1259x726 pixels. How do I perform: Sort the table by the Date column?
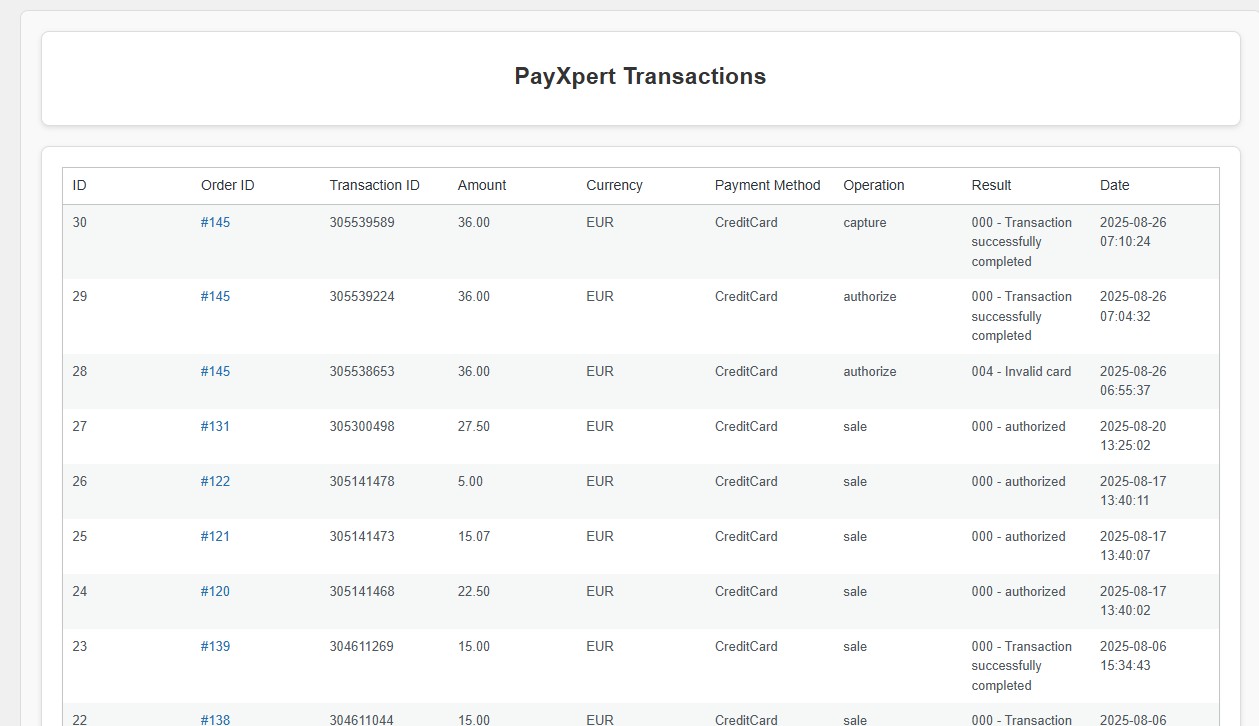point(1114,185)
